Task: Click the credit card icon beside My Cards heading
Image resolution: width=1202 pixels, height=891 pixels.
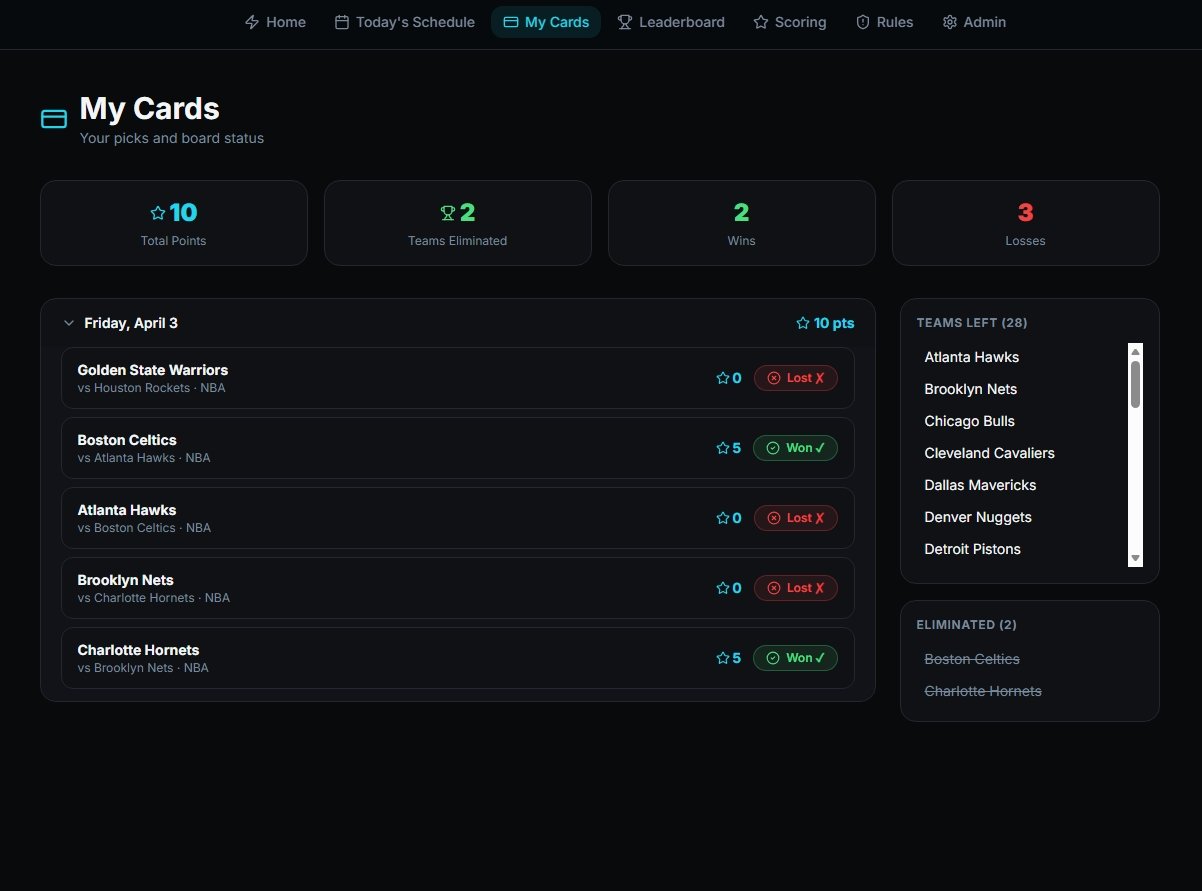Action: pos(53,119)
